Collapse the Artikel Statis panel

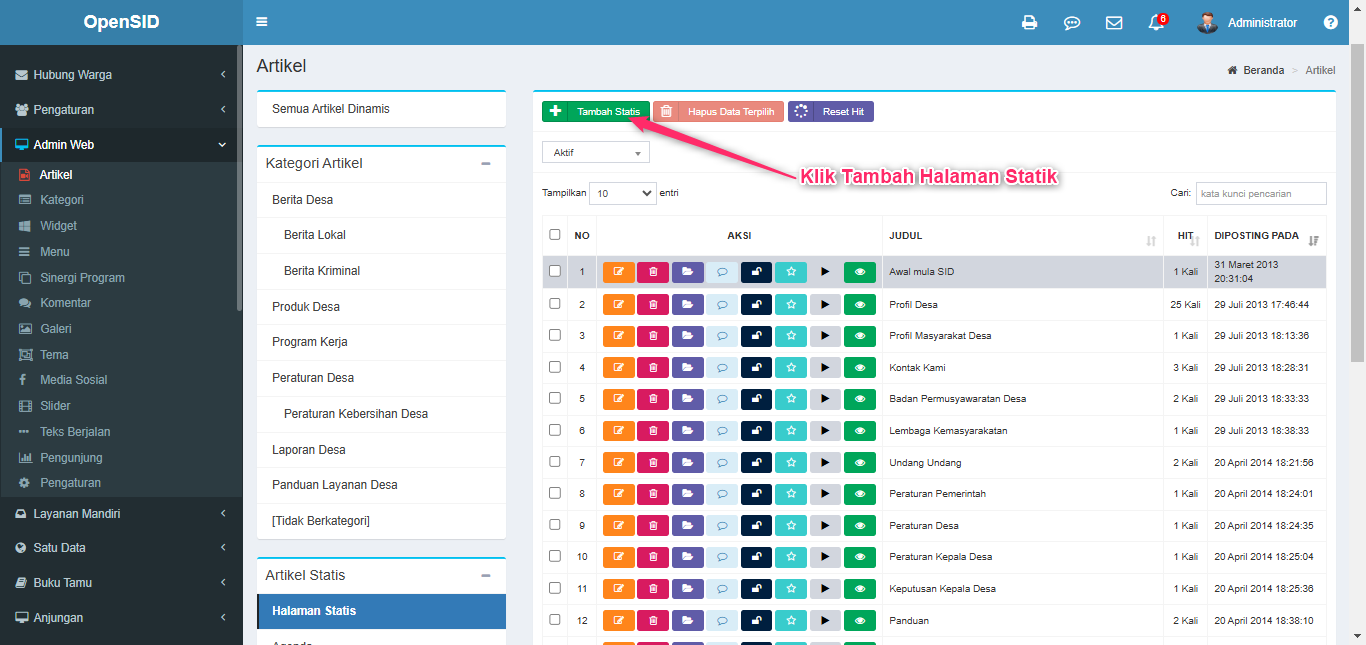coord(486,575)
